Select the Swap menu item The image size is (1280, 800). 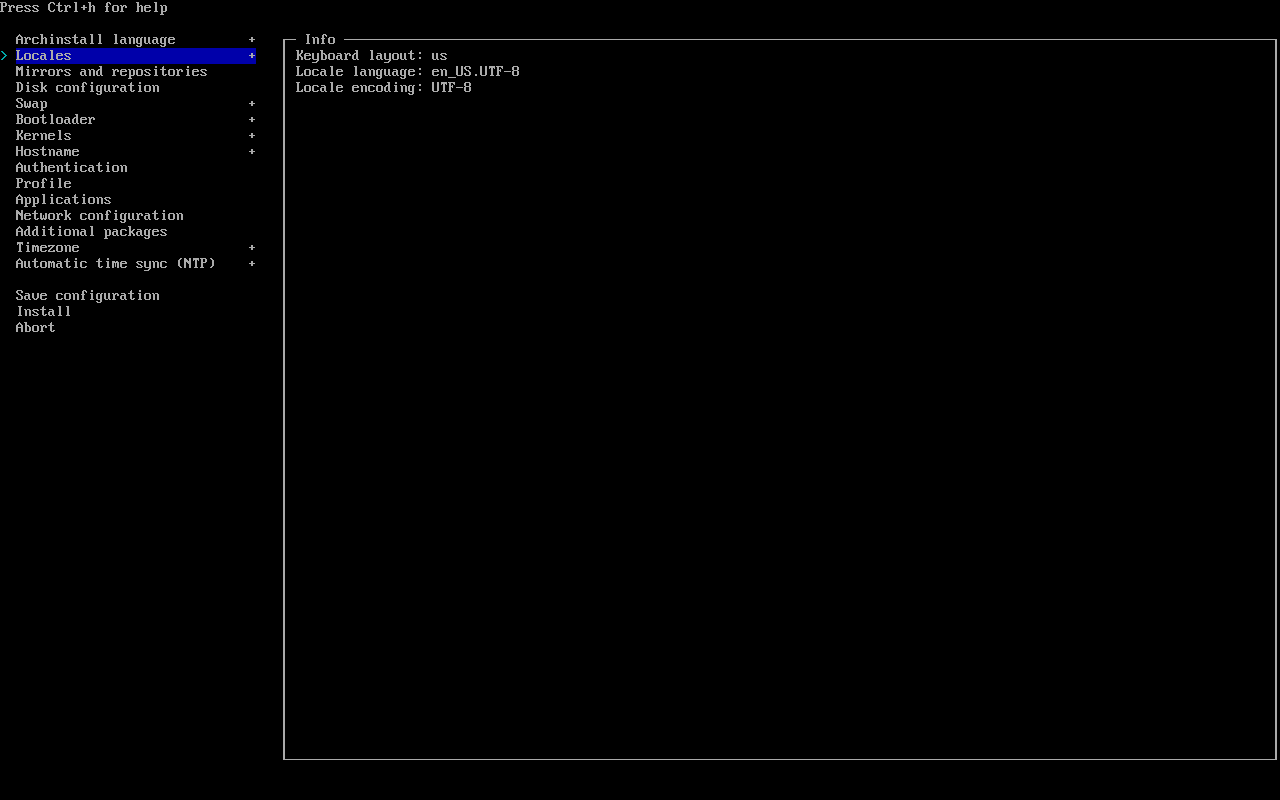point(31,104)
